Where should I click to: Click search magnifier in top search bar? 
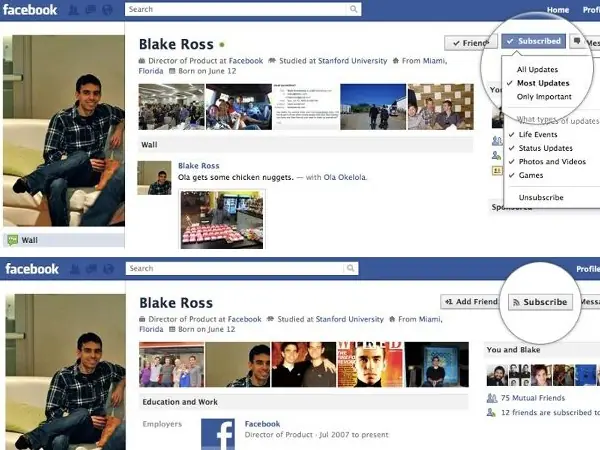tap(353, 9)
